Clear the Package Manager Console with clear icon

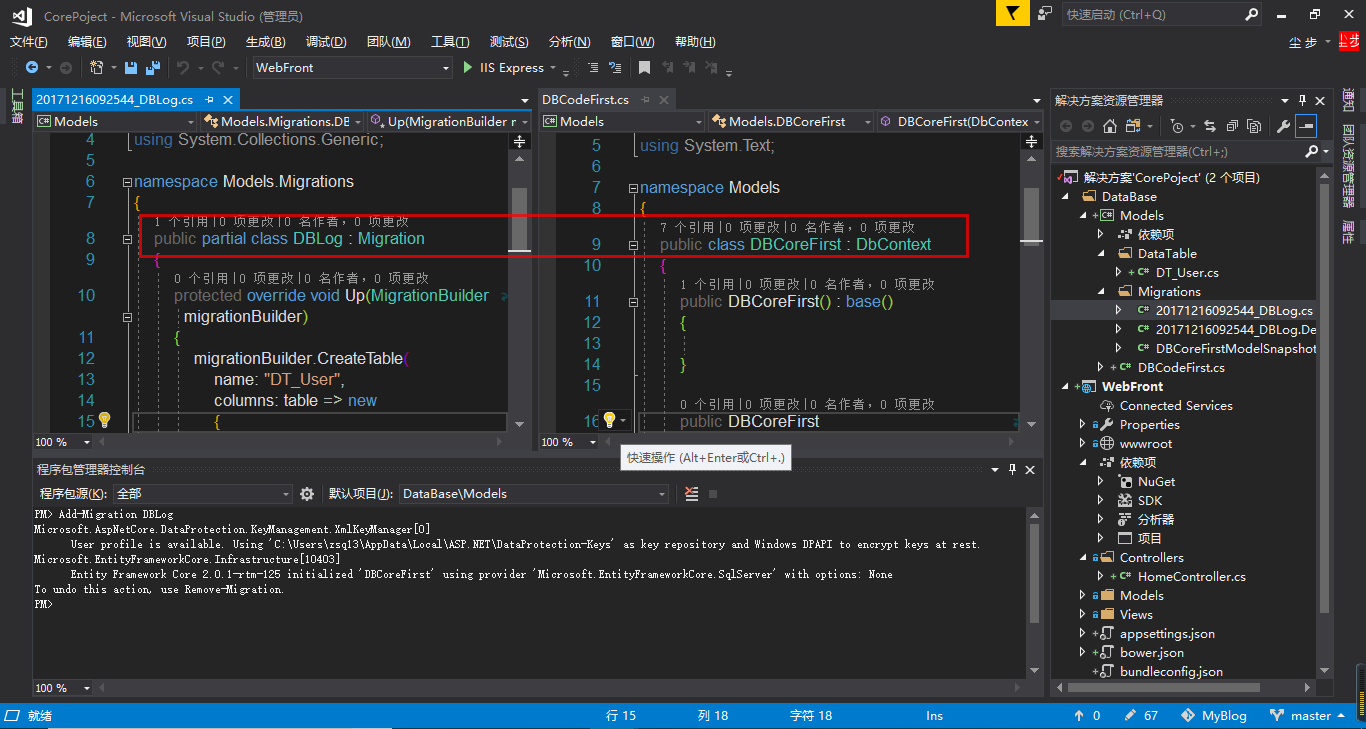tap(692, 494)
